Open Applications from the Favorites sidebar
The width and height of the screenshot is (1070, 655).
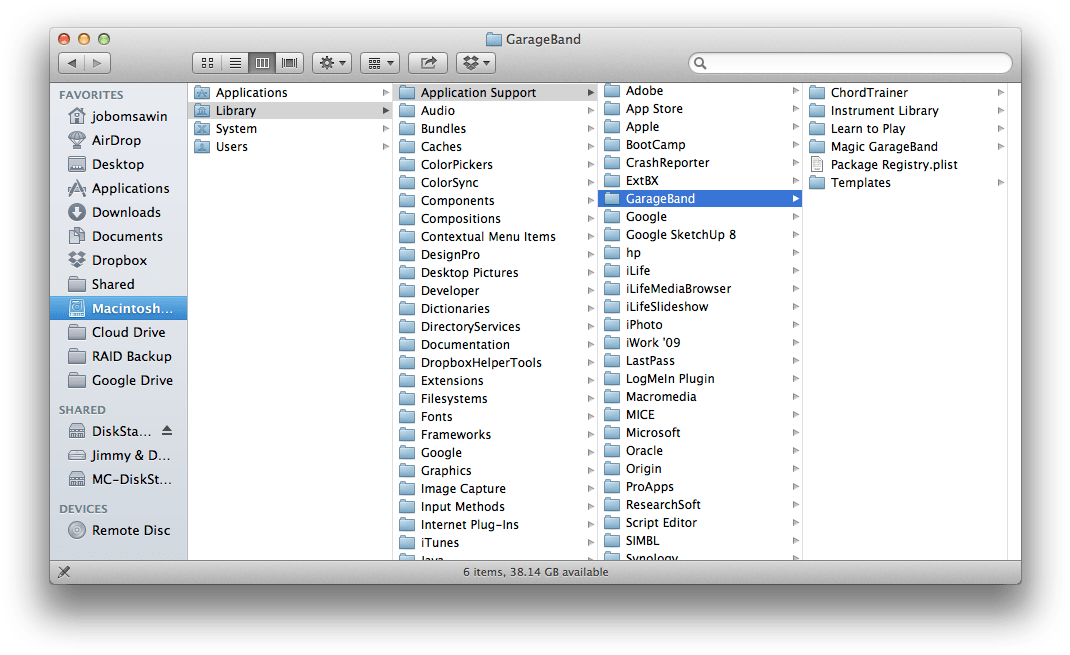click(x=119, y=188)
